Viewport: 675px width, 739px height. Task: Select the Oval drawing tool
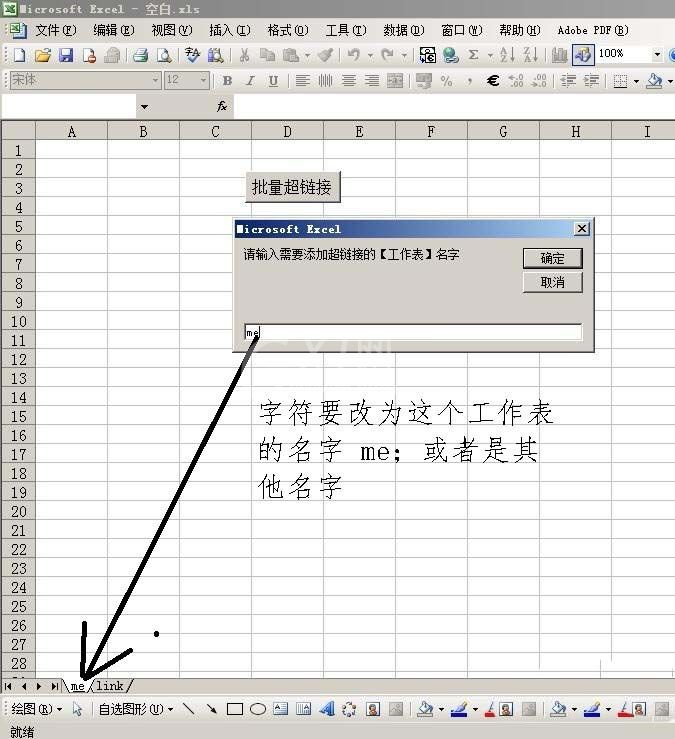tap(258, 709)
